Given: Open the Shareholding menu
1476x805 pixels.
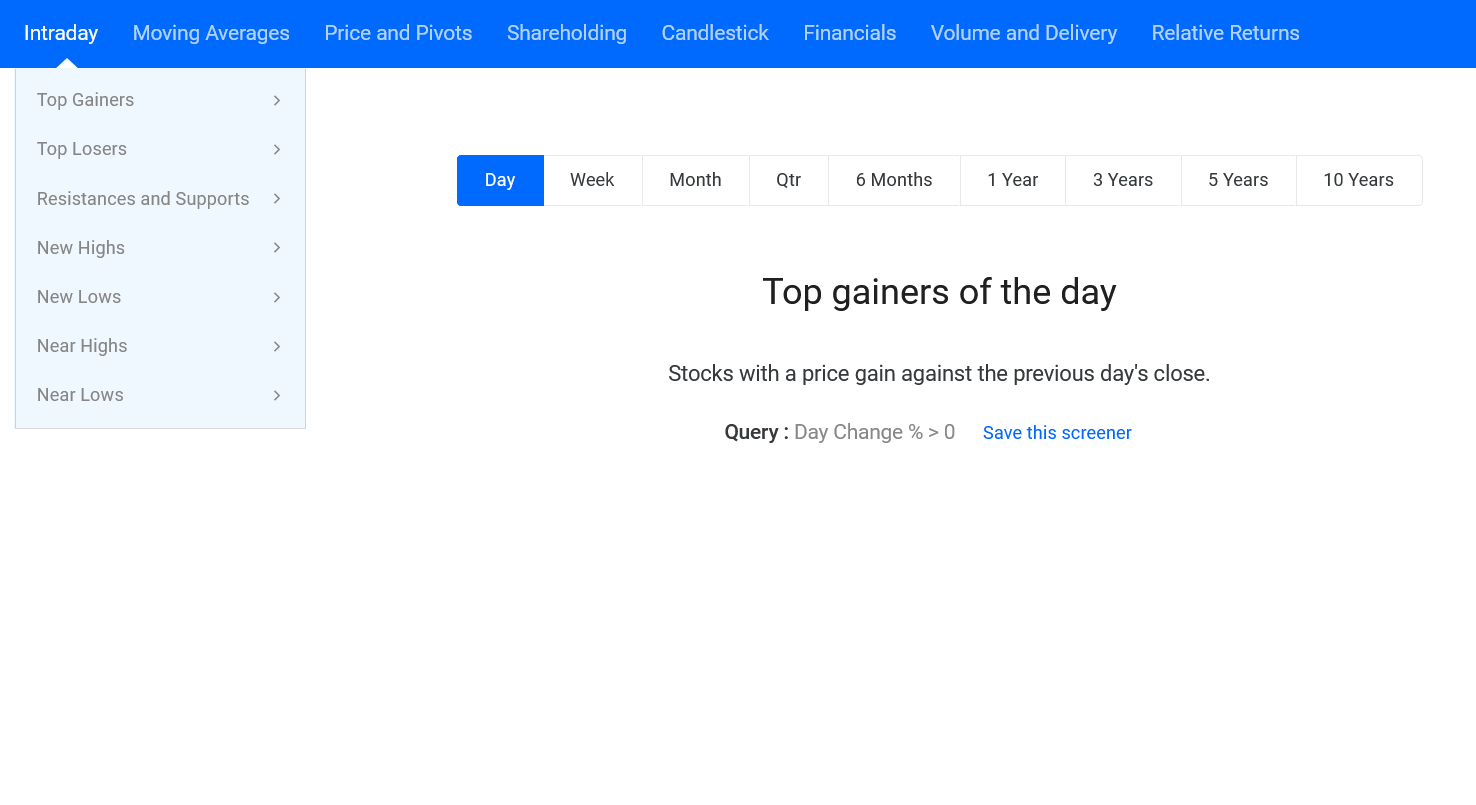Looking at the screenshot, I should tap(567, 33).
